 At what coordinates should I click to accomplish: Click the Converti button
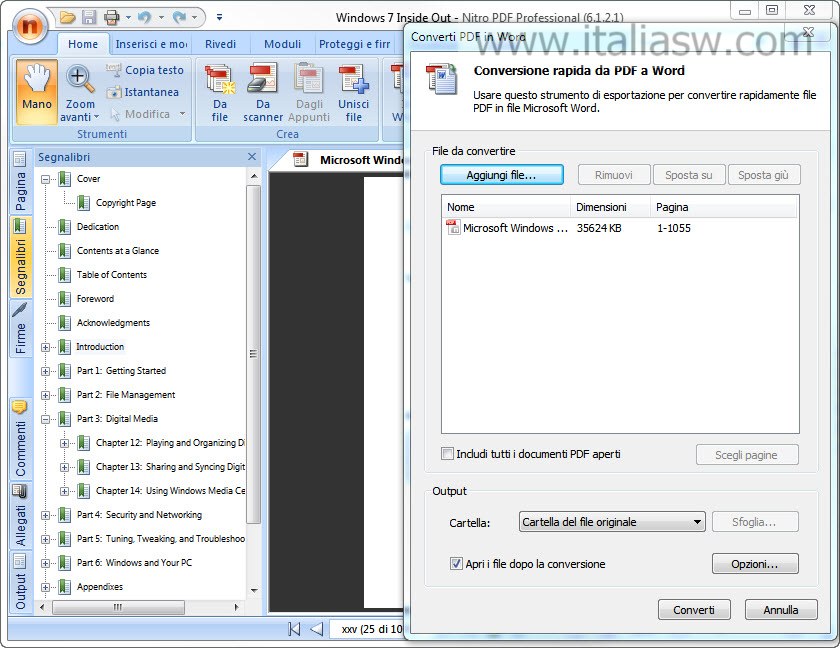694,609
